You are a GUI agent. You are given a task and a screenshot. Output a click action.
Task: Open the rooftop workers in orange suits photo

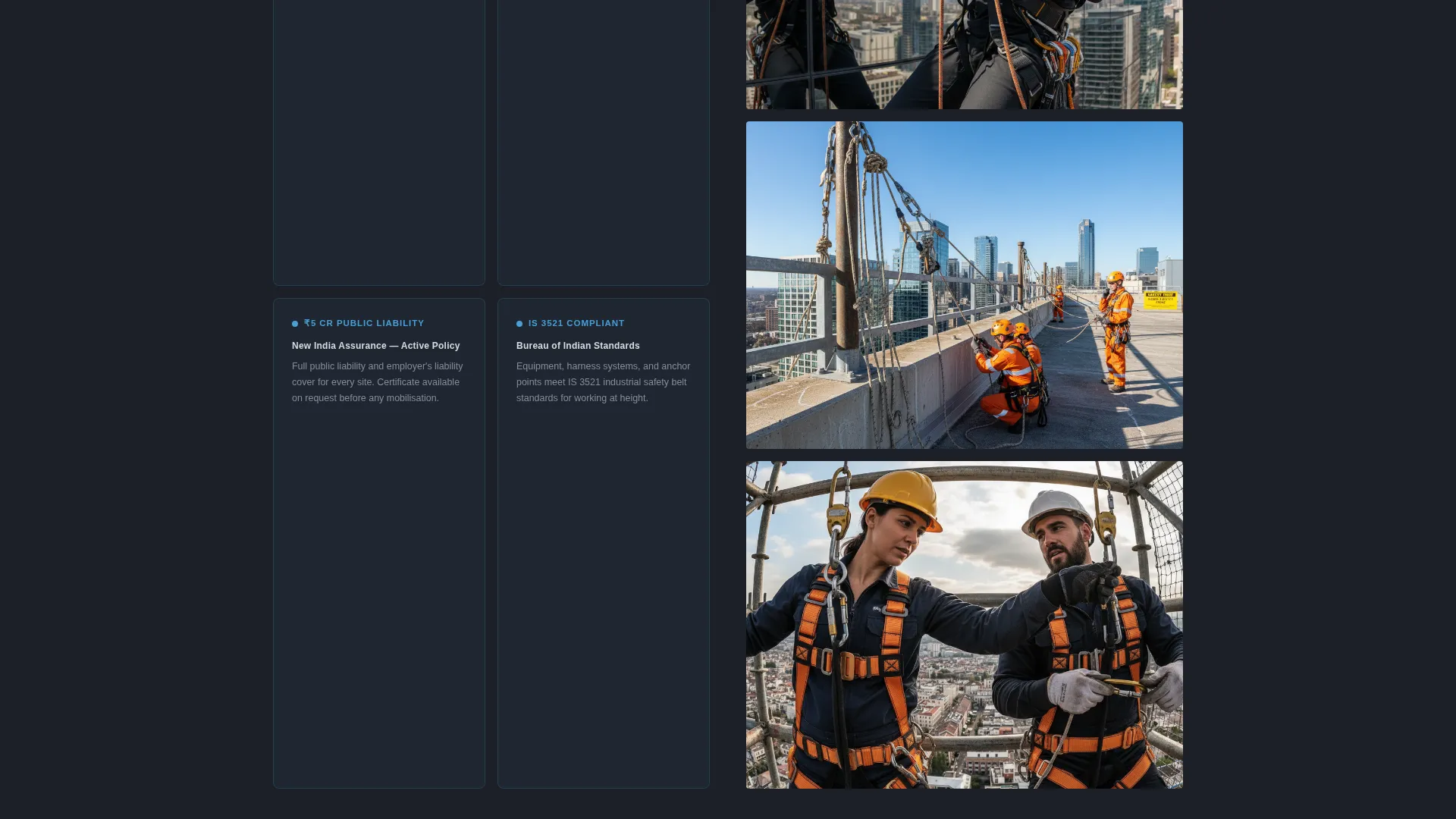point(965,285)
